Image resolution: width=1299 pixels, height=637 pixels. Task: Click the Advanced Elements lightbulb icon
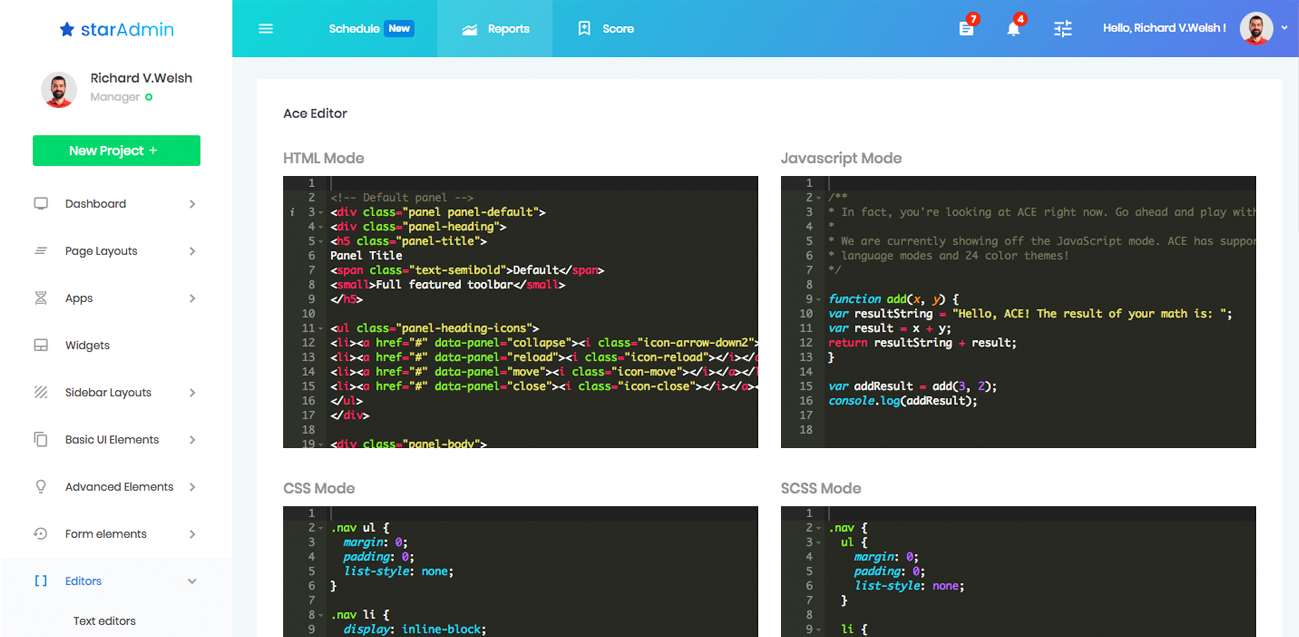pyautogui.click(x=41, y=487)
